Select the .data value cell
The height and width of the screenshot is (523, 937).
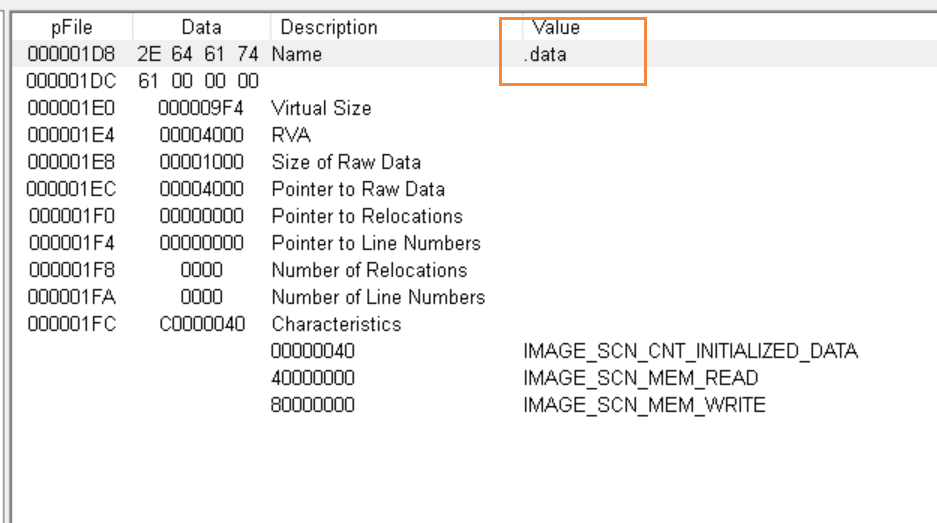[545, 54]
